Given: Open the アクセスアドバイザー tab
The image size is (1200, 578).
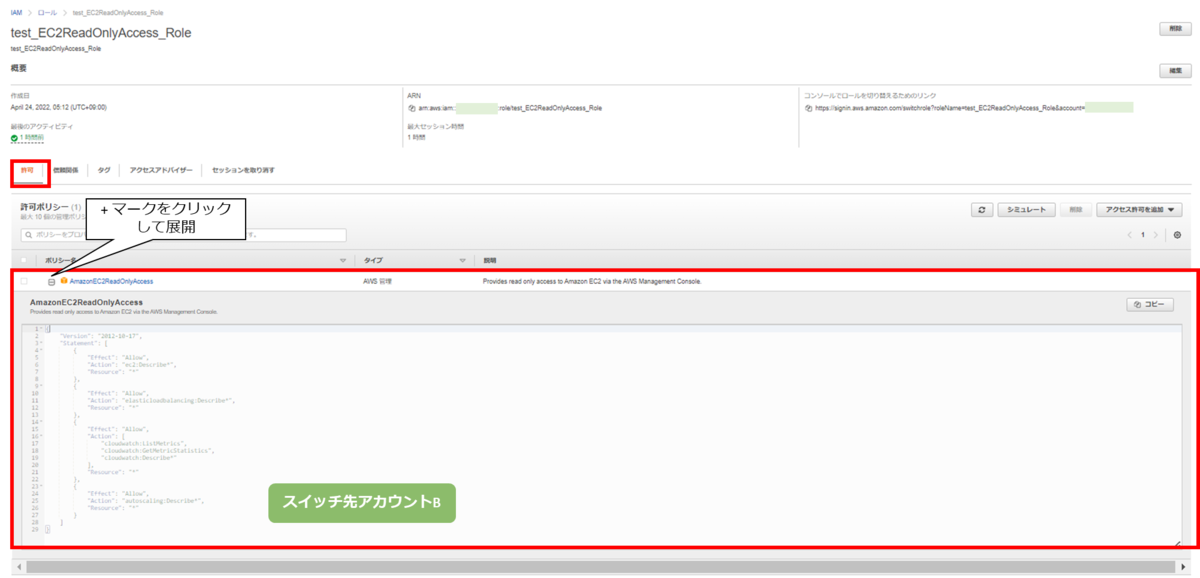Looking at the screenshot, I should click(x=161, y=170).
